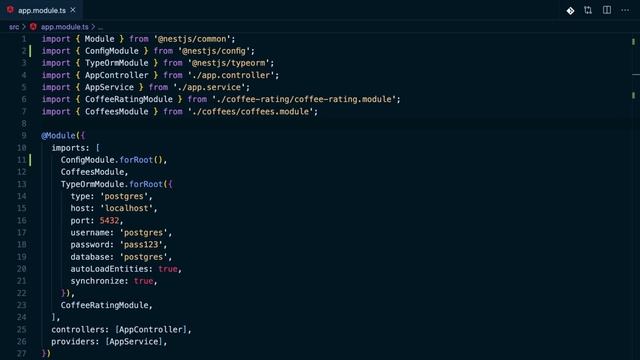This screenshot has height=360, width=640.
Task: Click the src breadcrumb segment
Action: 14,27
